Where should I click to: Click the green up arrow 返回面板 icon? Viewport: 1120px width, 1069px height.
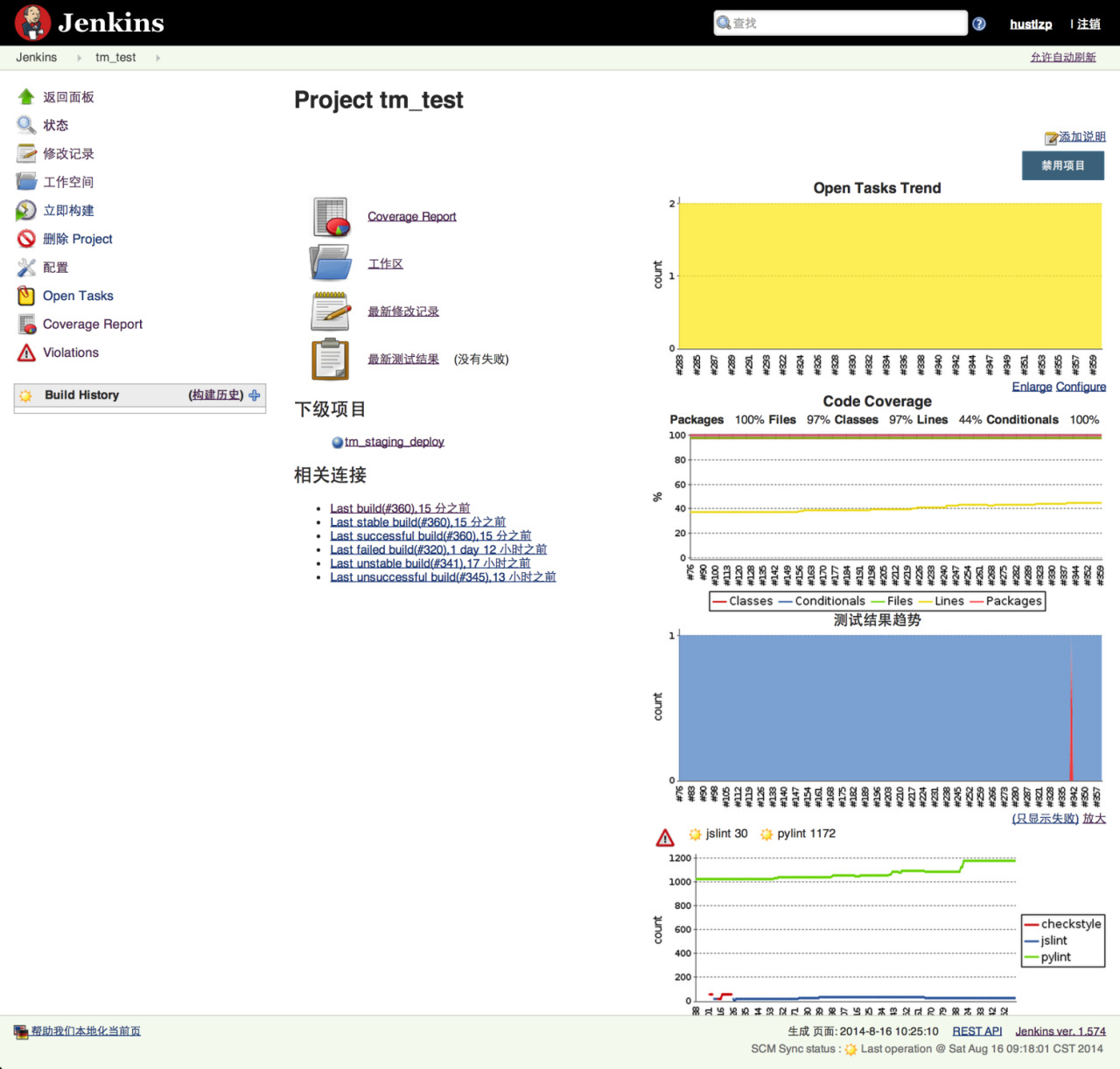26,97
